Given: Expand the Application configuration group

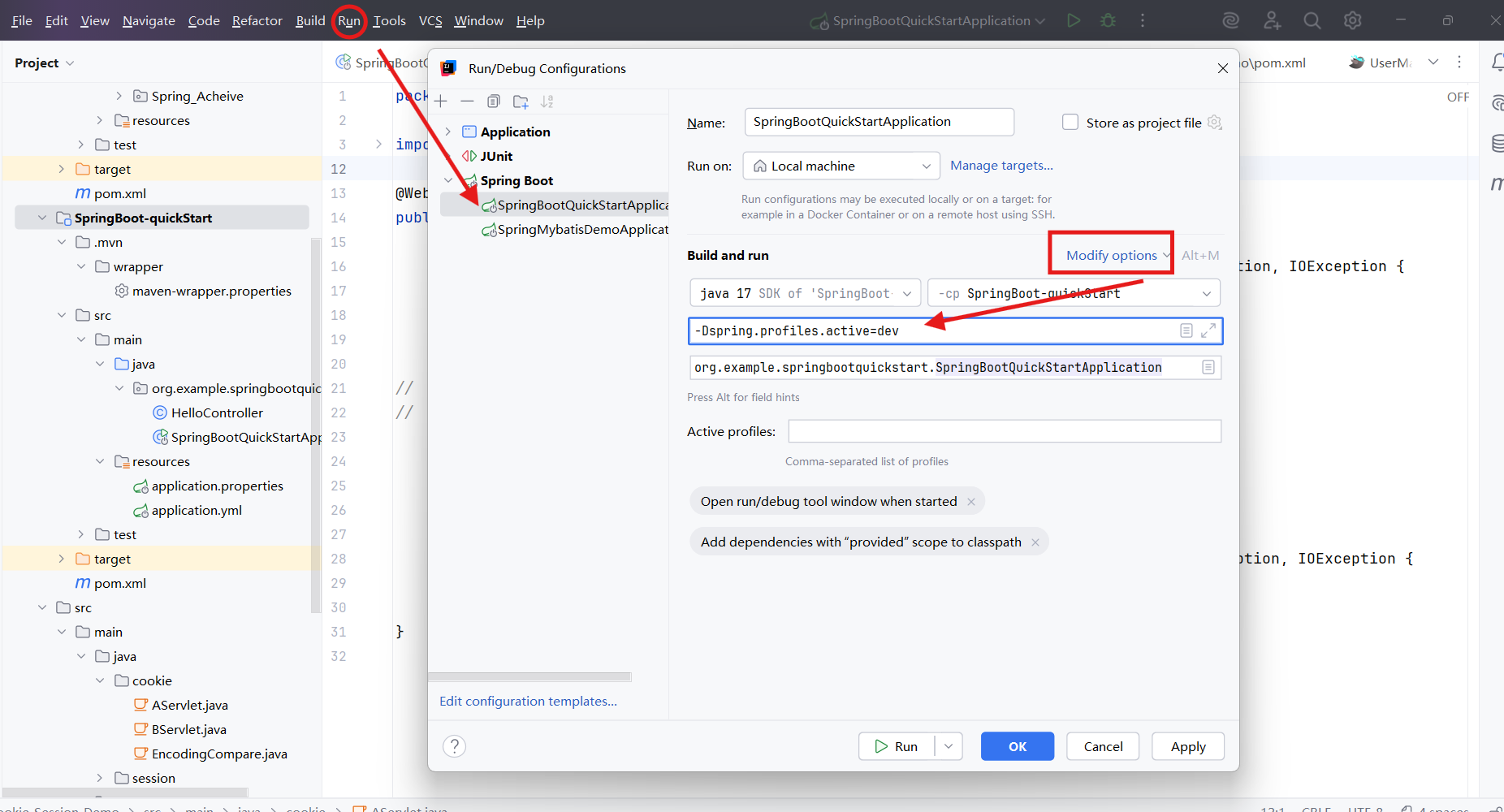Looking at the screenshot, I should point(447,132).
